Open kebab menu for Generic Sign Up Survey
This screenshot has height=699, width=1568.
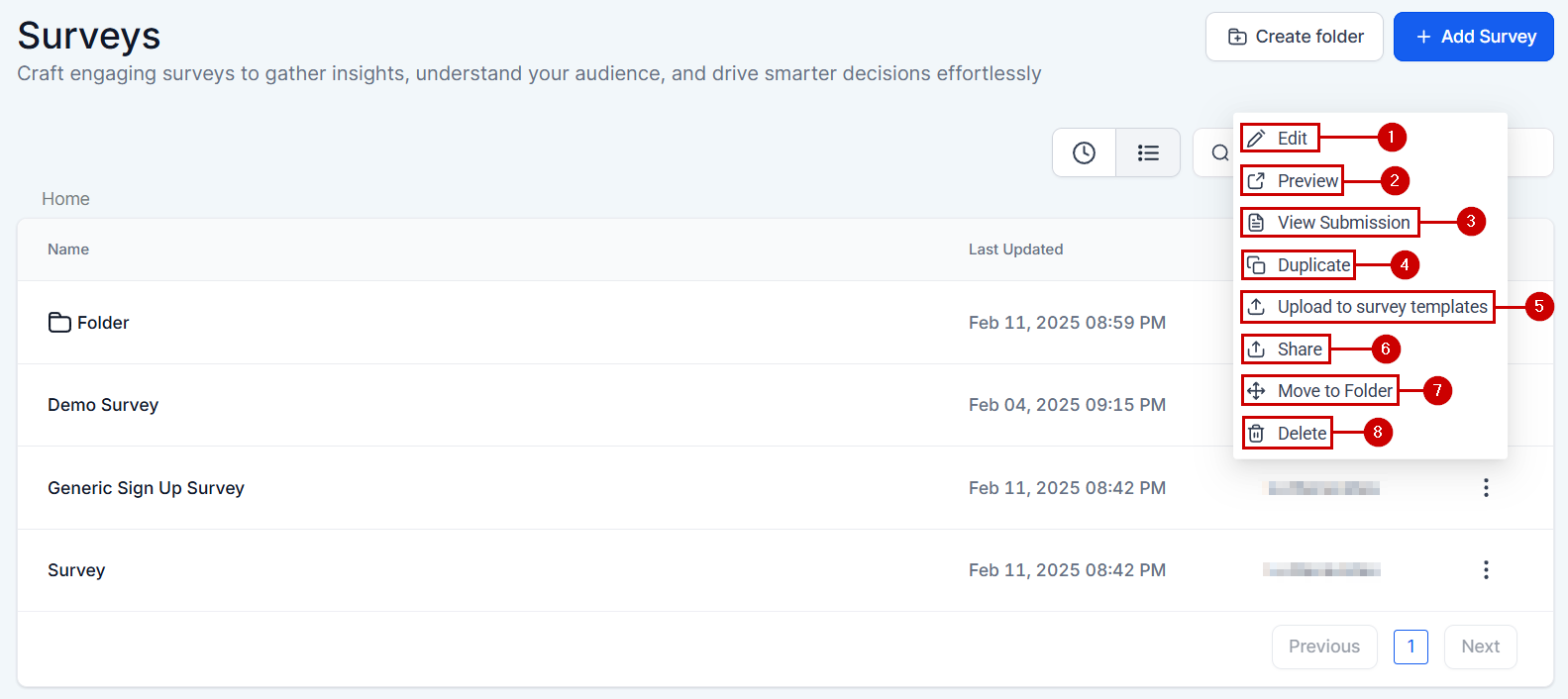pos(1485,487)
